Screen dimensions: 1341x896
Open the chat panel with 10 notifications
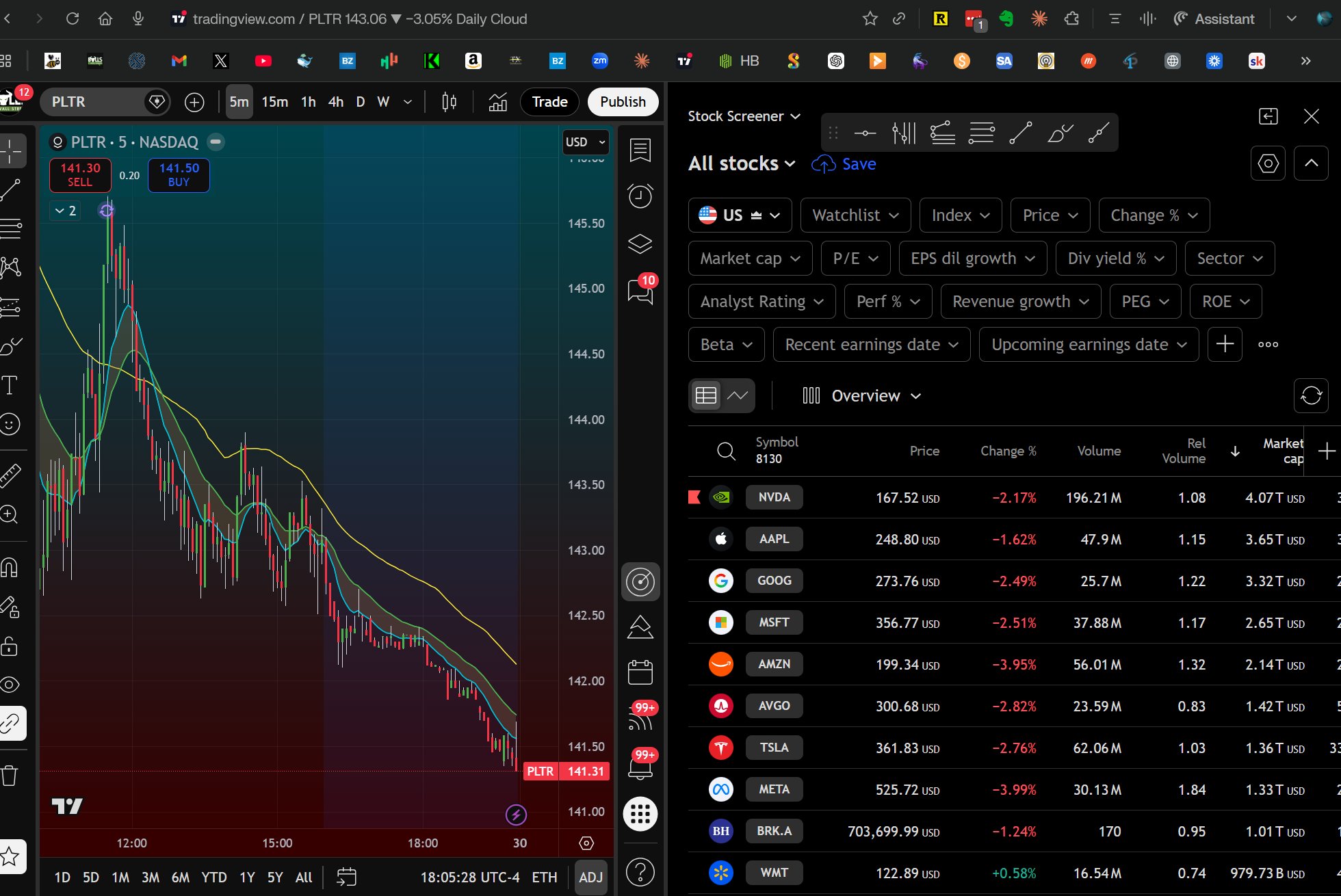640,291
